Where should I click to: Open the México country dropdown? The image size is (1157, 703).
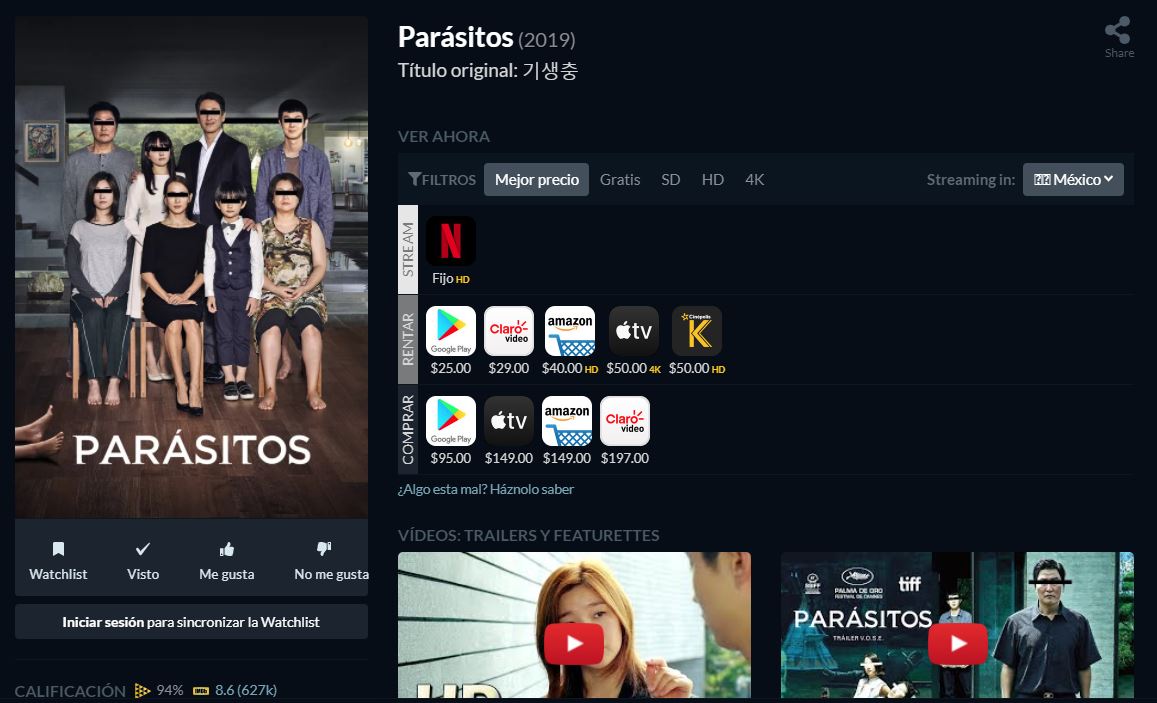[x=1073, y=179]
